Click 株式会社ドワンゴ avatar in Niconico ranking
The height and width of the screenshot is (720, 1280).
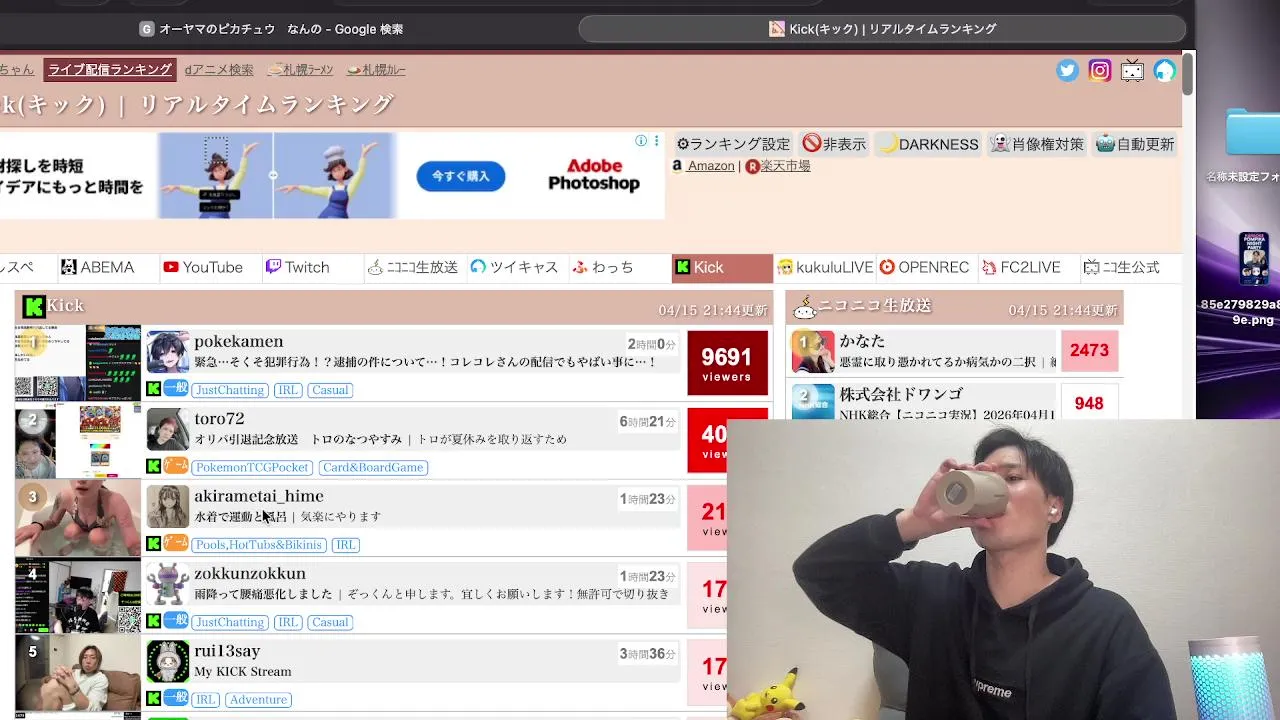pyautogui.click(x=813, y=401)
